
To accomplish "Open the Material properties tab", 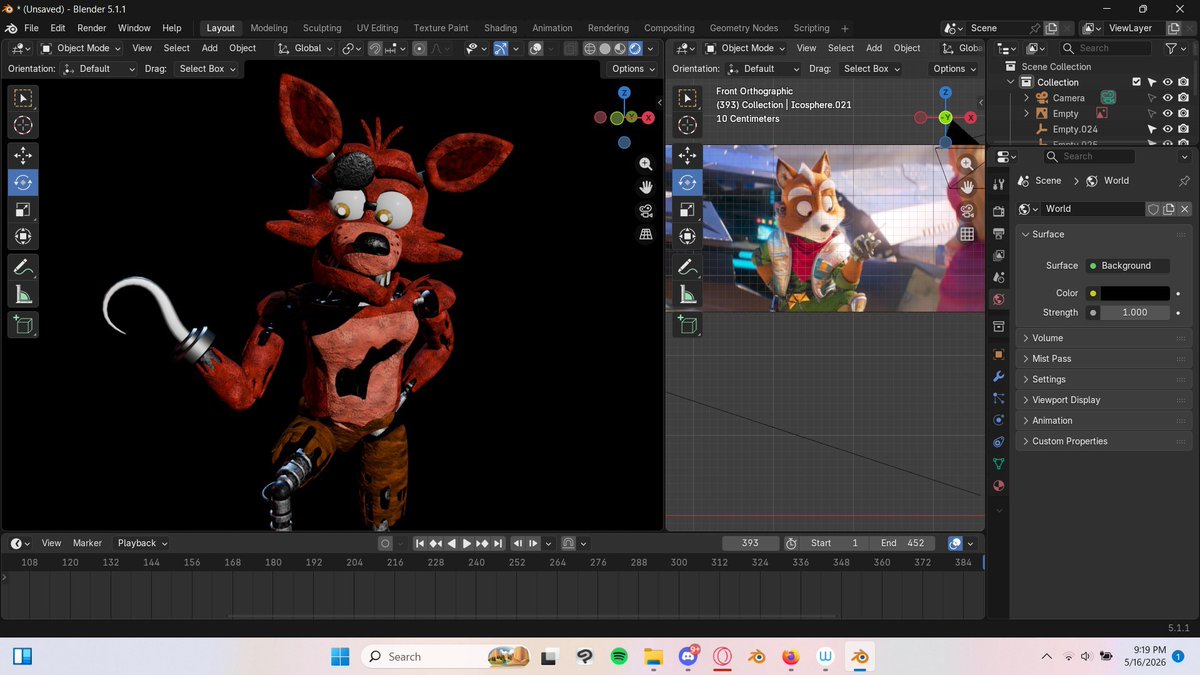I will (x=998, y=486).
